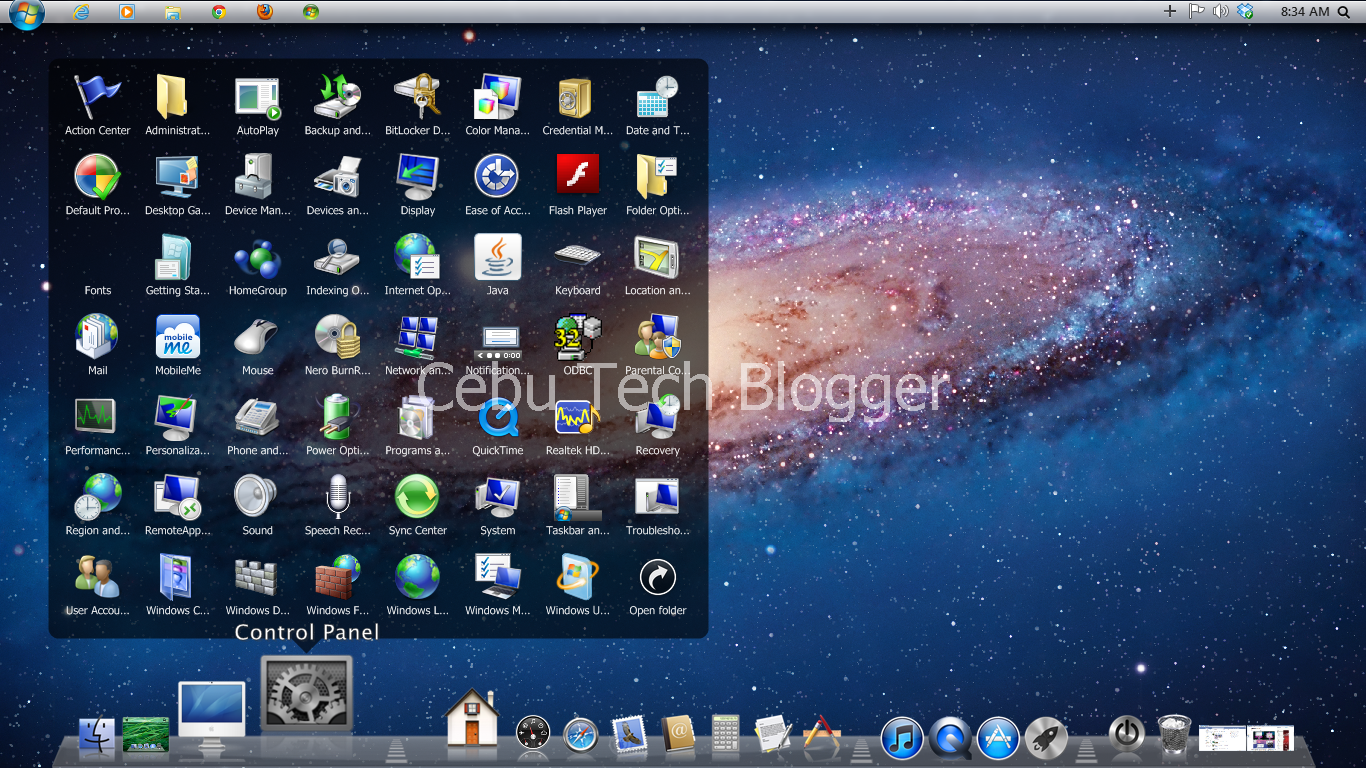
Task: Open Default Programs icon
Action: (98, 177)
